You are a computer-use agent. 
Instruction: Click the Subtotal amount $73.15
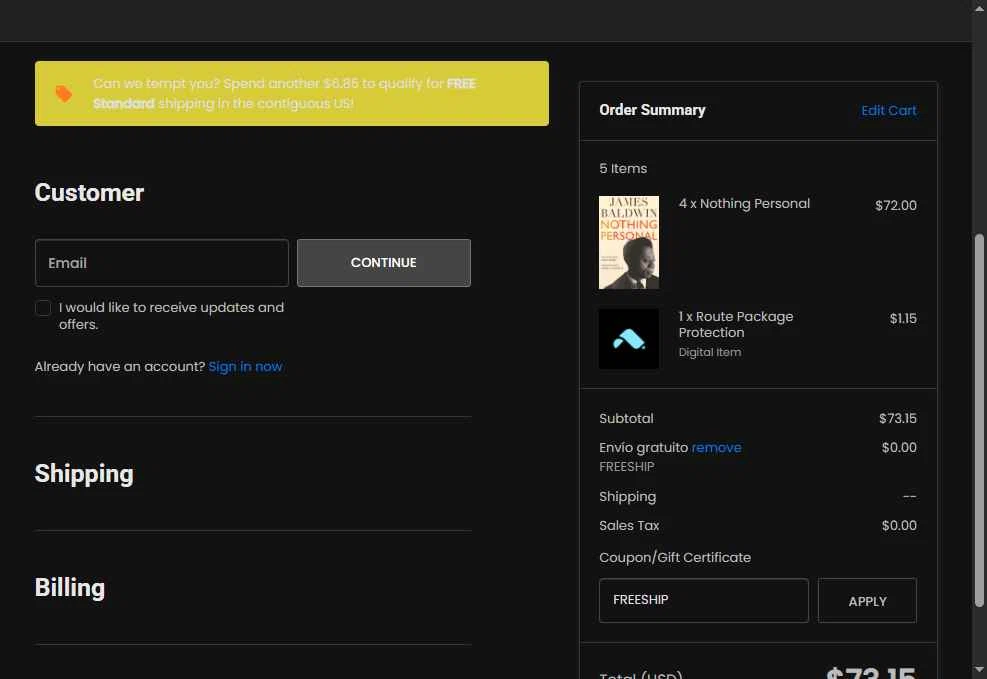898,418
